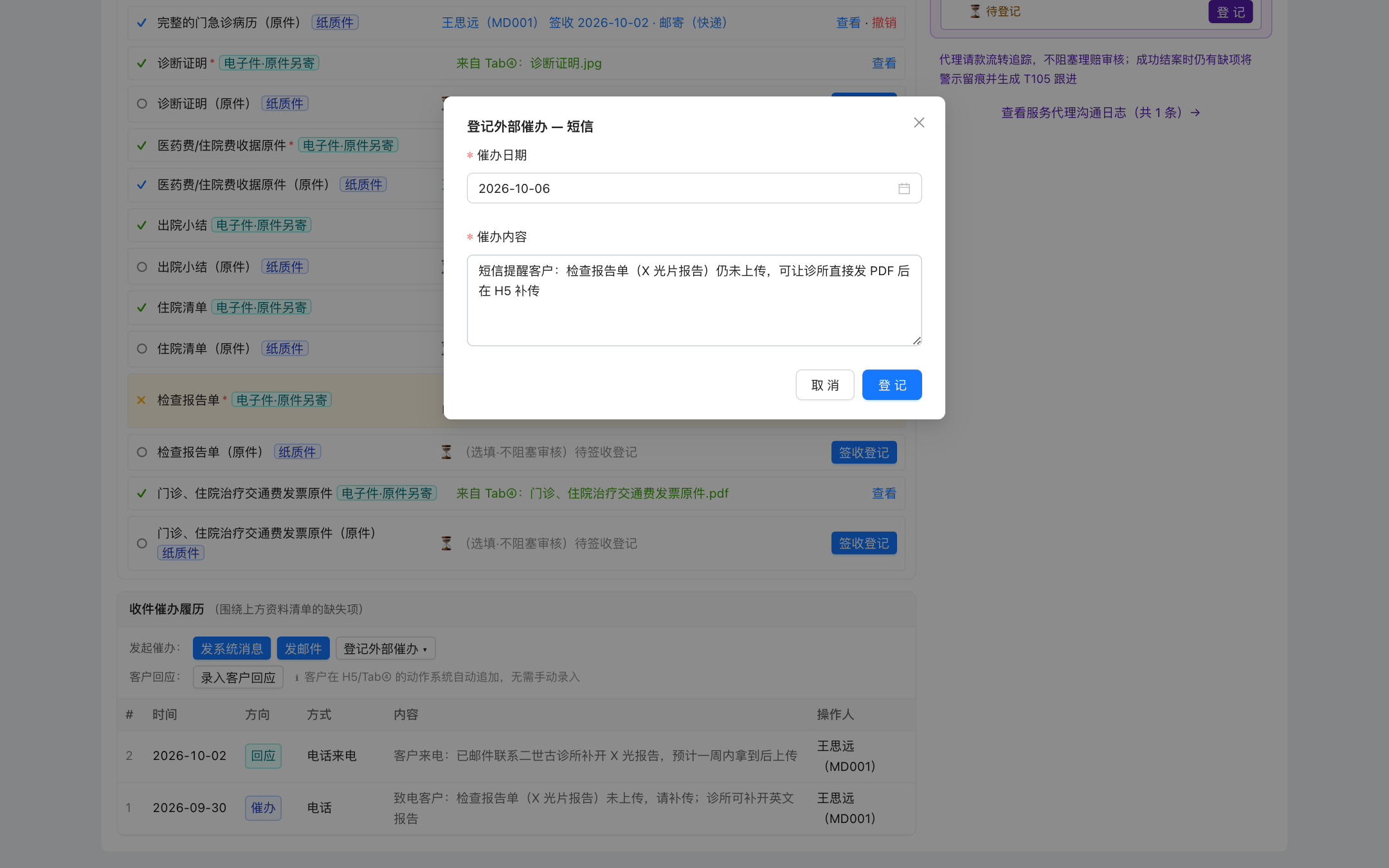Click the 电子件·原件另寄 tag of 检查报告单
1389x868 pixels.
pyautogui.click(x=282, y=400)
